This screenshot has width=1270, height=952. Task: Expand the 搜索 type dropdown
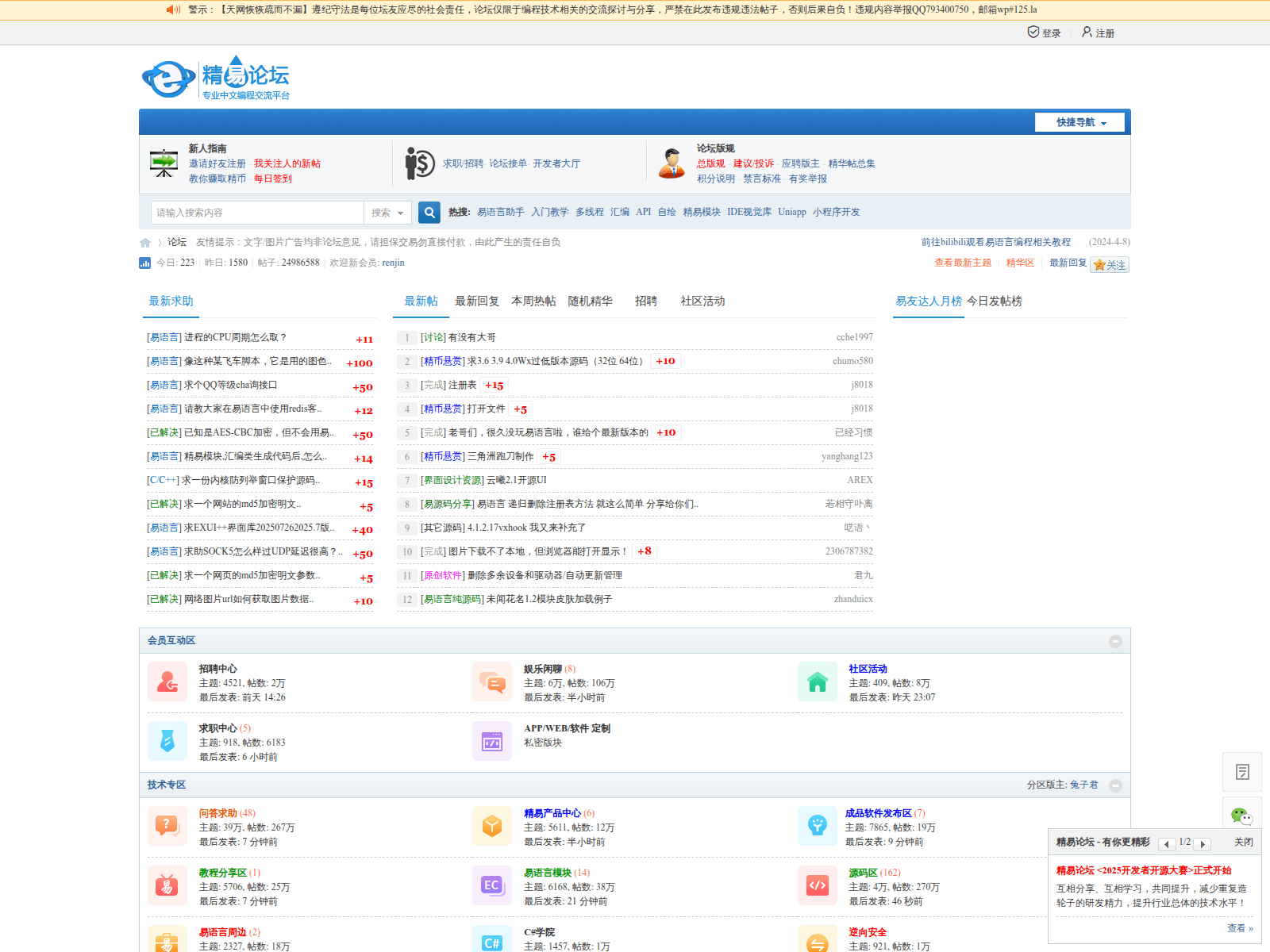(387, 213)
